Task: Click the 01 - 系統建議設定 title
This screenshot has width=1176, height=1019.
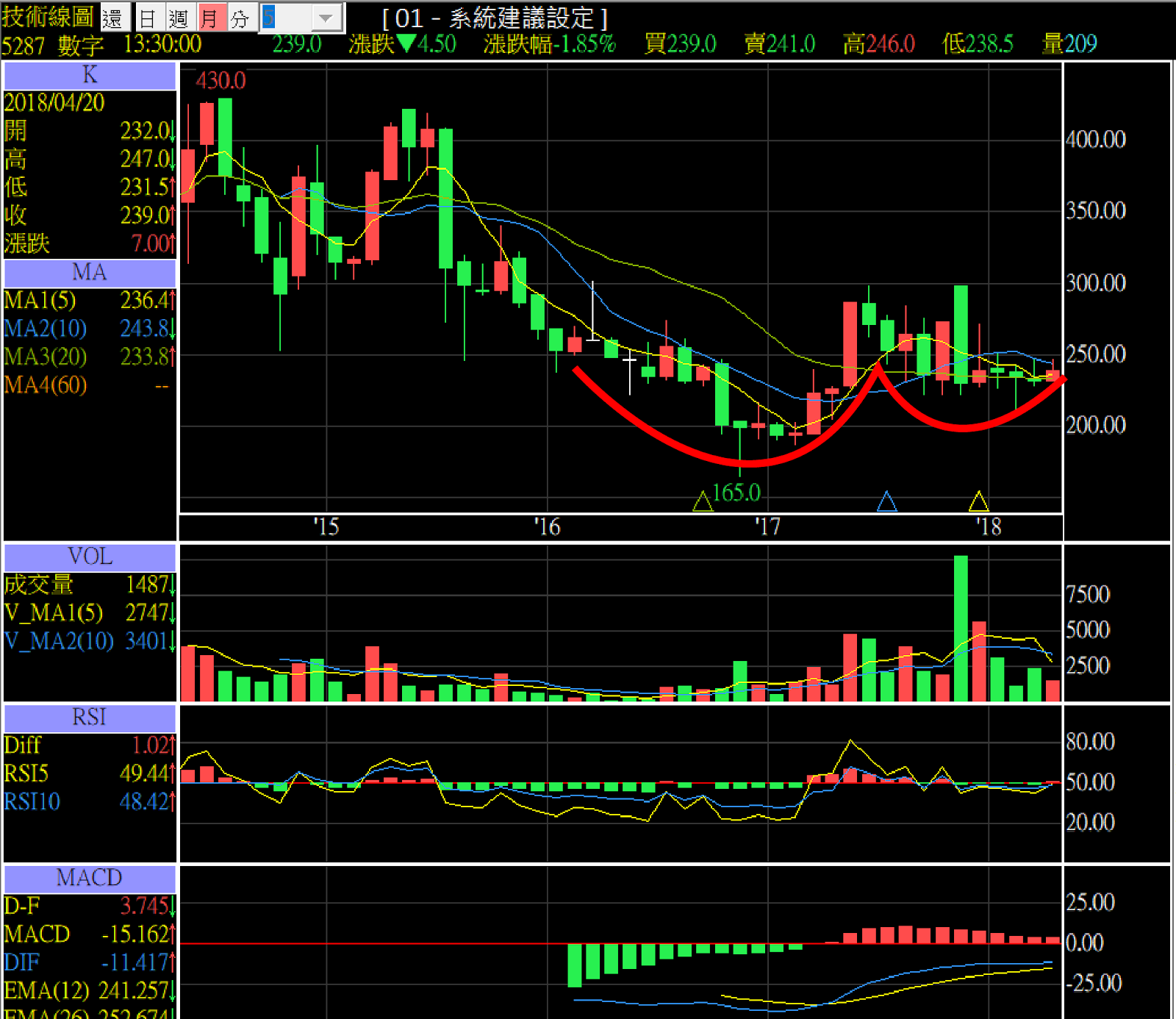Action: coord(495,18)
